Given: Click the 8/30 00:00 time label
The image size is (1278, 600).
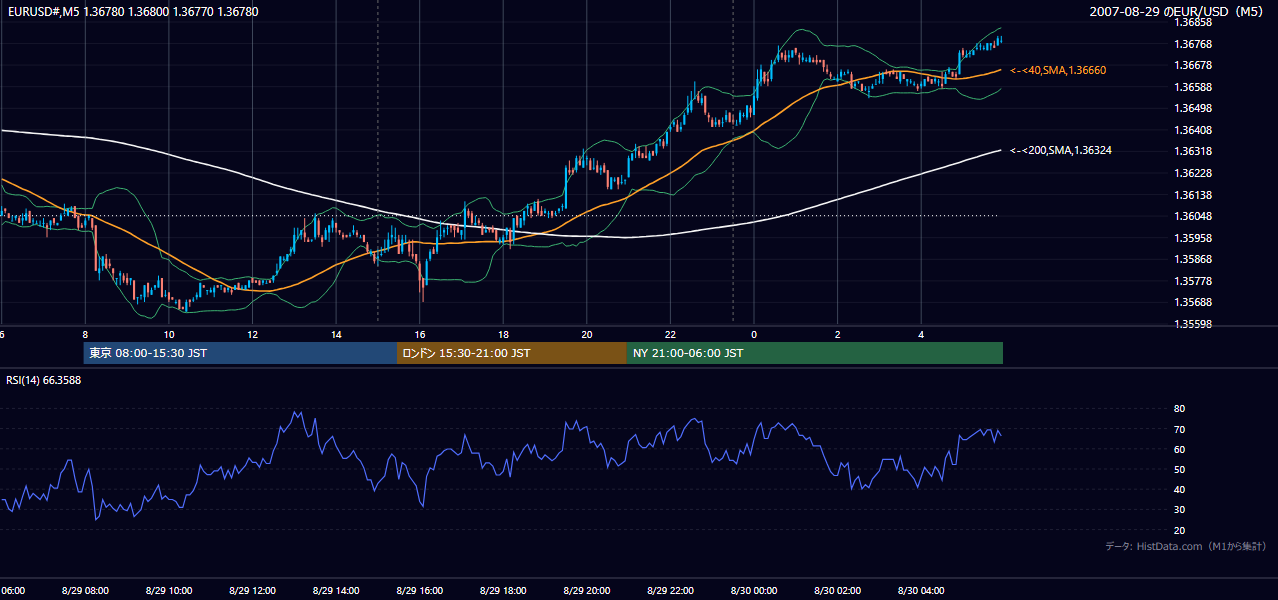Looking at the screenshot, I should pos(753,591).
